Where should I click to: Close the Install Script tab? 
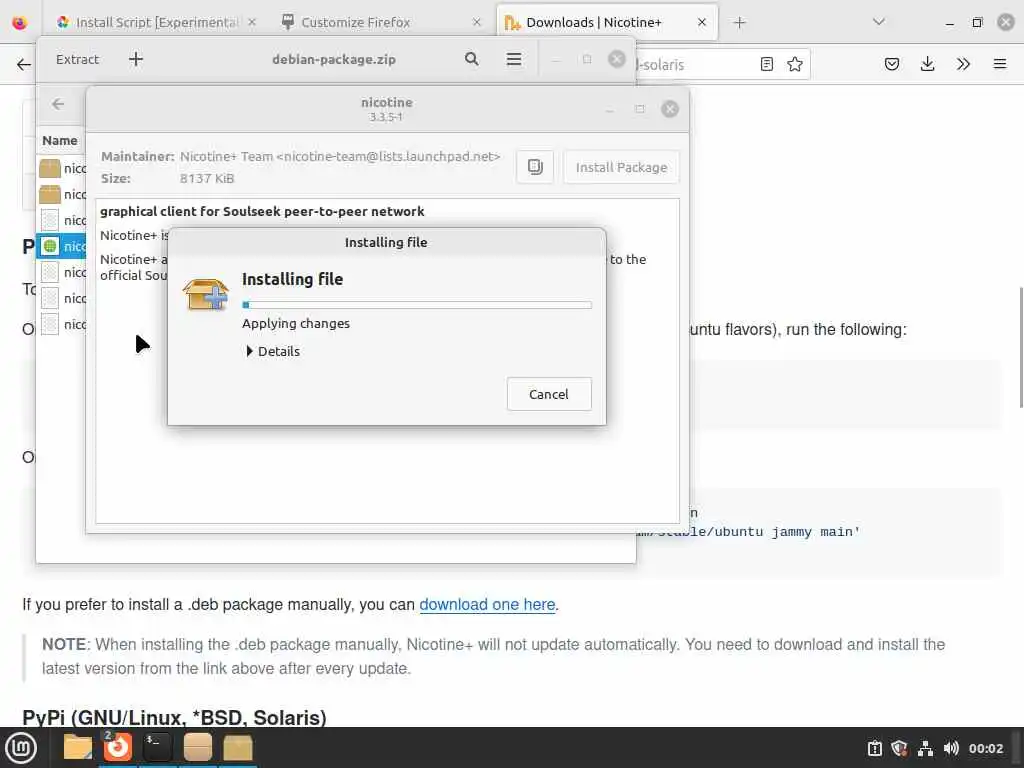coord(252,22)
